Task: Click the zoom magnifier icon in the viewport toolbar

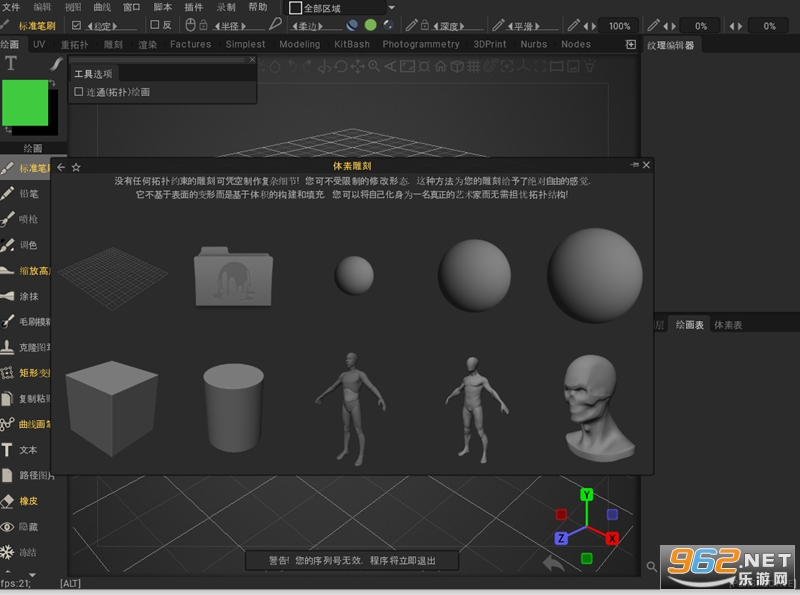Action: tap(374, 66)
